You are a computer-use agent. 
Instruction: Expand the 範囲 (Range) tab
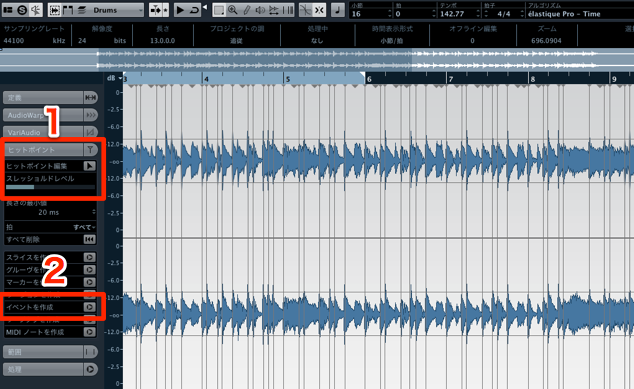43,352
